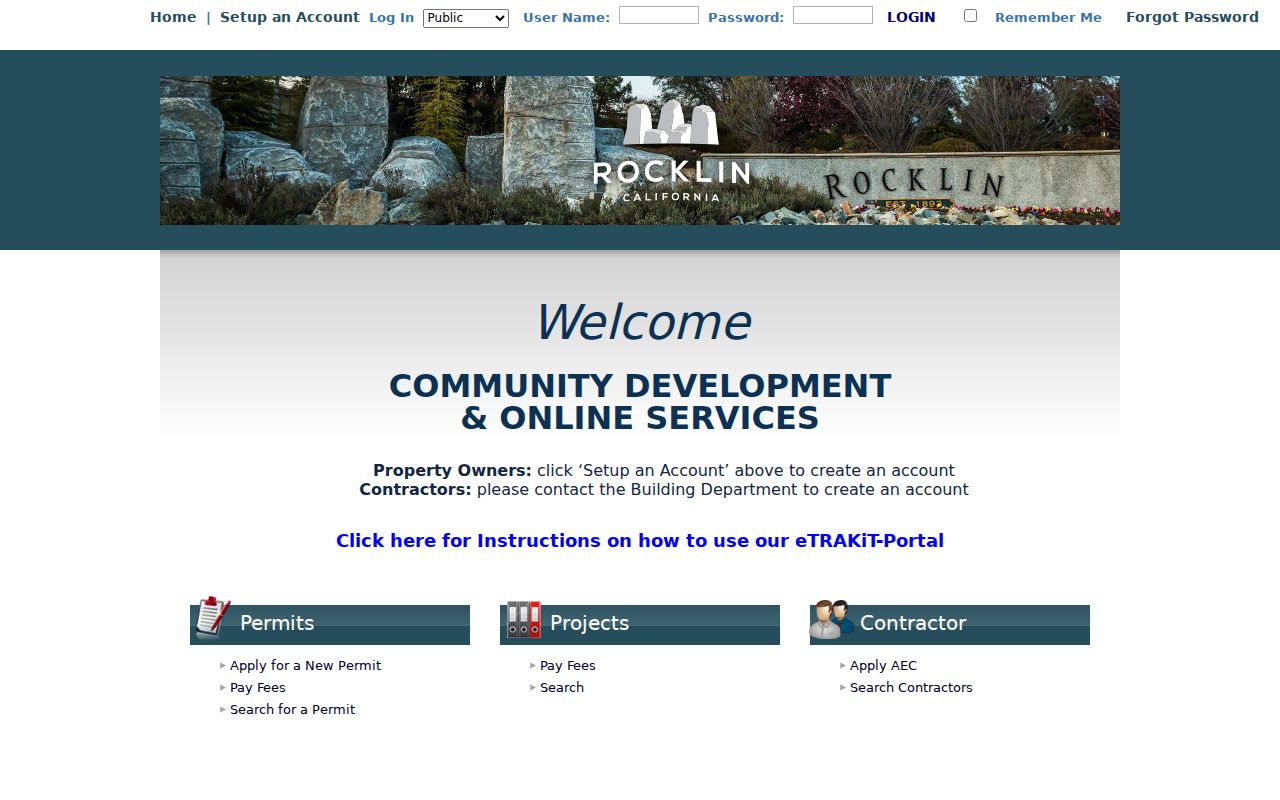The width and height of the screenshot is (1280, 800).
Task: Open Search Contractors link
Action: [911, 688]
